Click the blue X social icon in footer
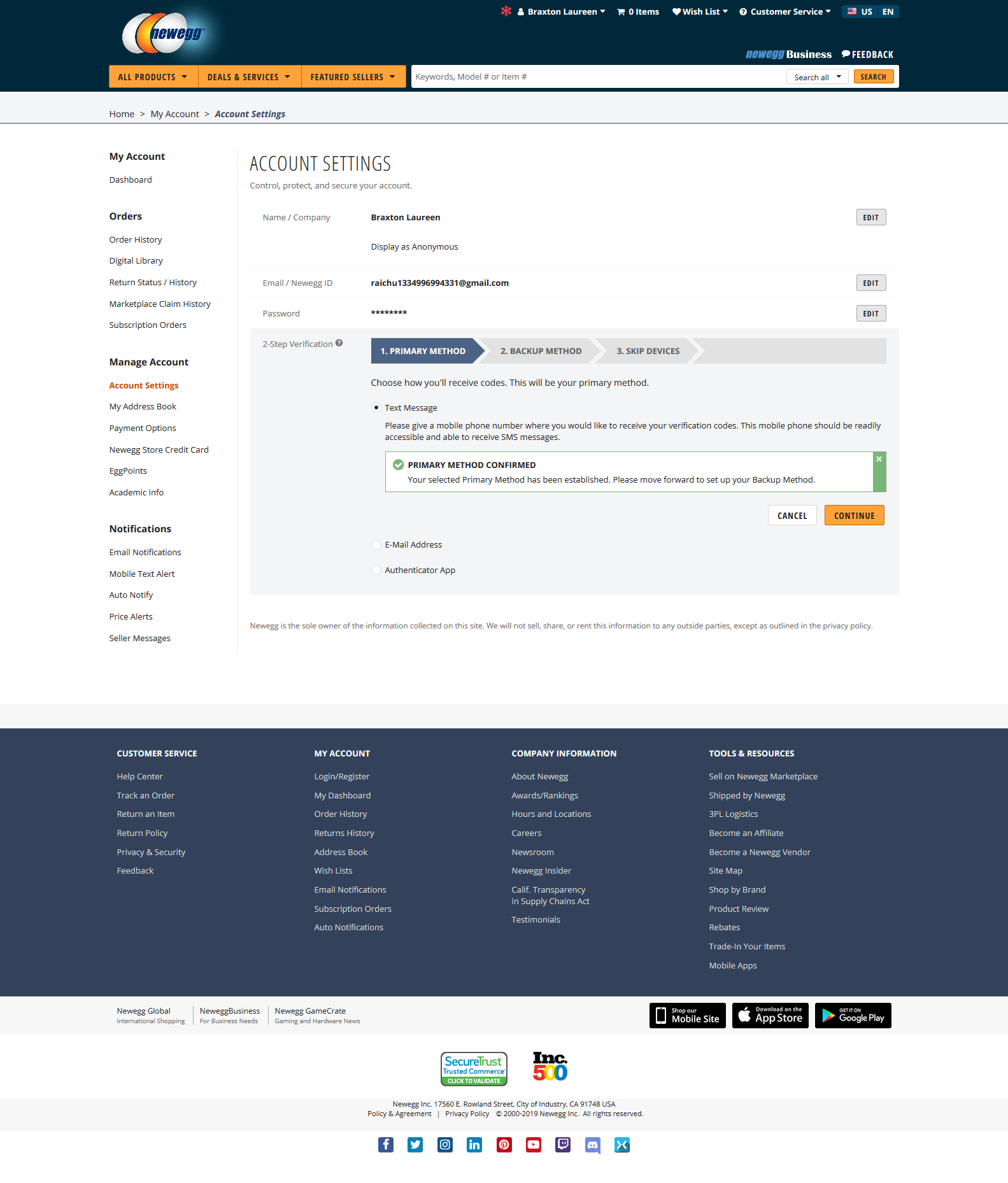This screenshot has height=1183, width=1008. coord(622,1145)
